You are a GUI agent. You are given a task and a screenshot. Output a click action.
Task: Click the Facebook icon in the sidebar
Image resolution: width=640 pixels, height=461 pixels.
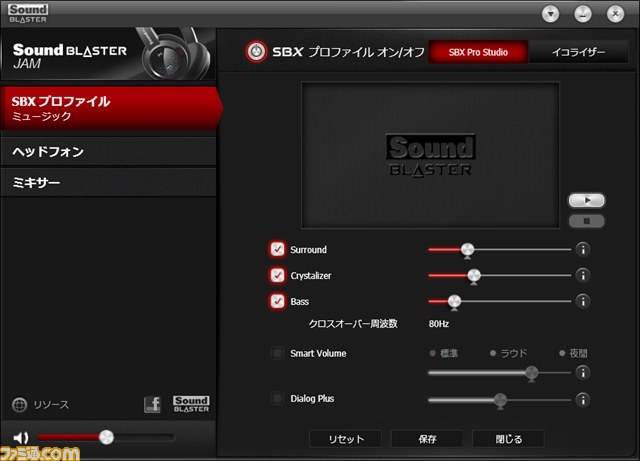click(152, 404)
